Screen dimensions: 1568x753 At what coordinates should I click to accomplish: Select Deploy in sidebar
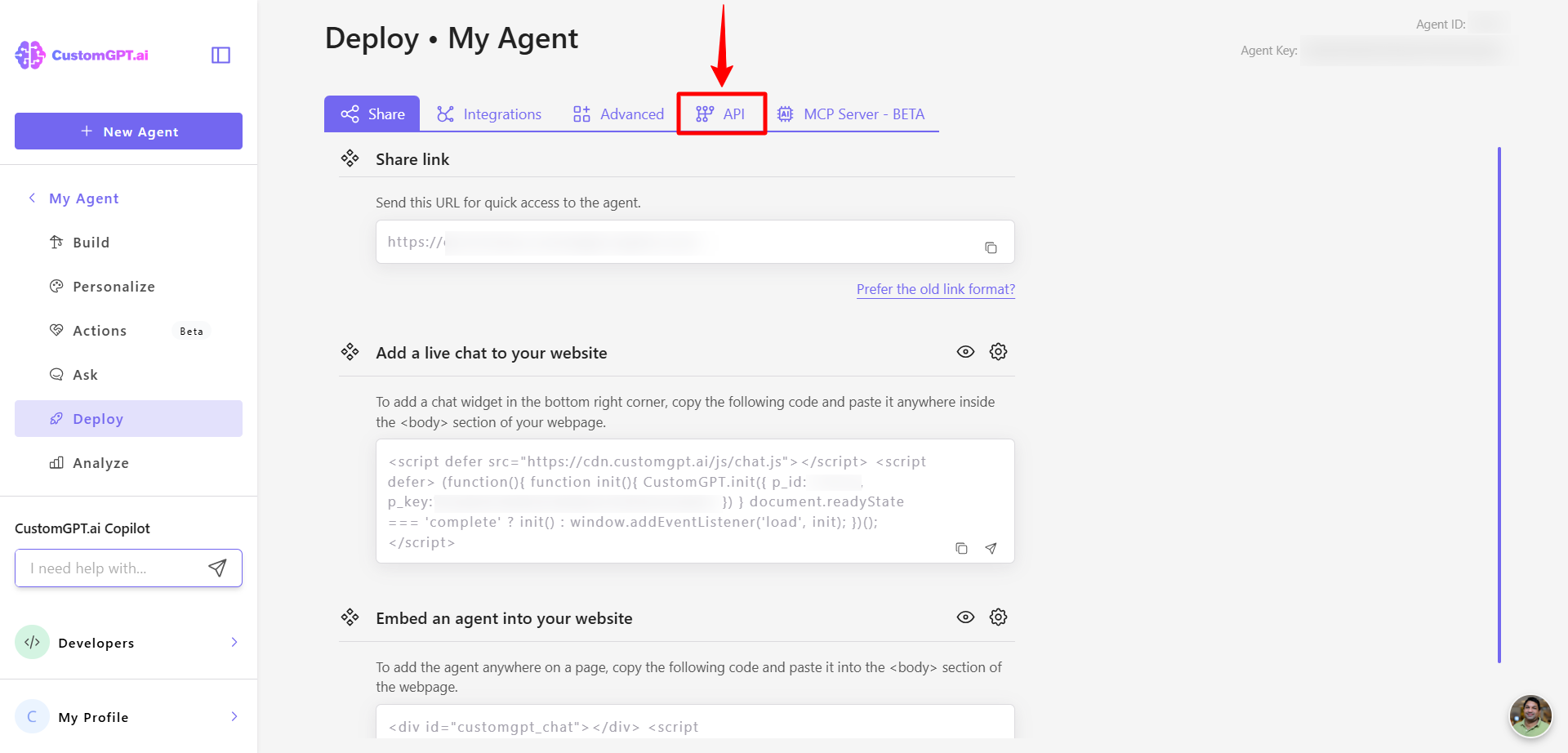pos(128,419)
